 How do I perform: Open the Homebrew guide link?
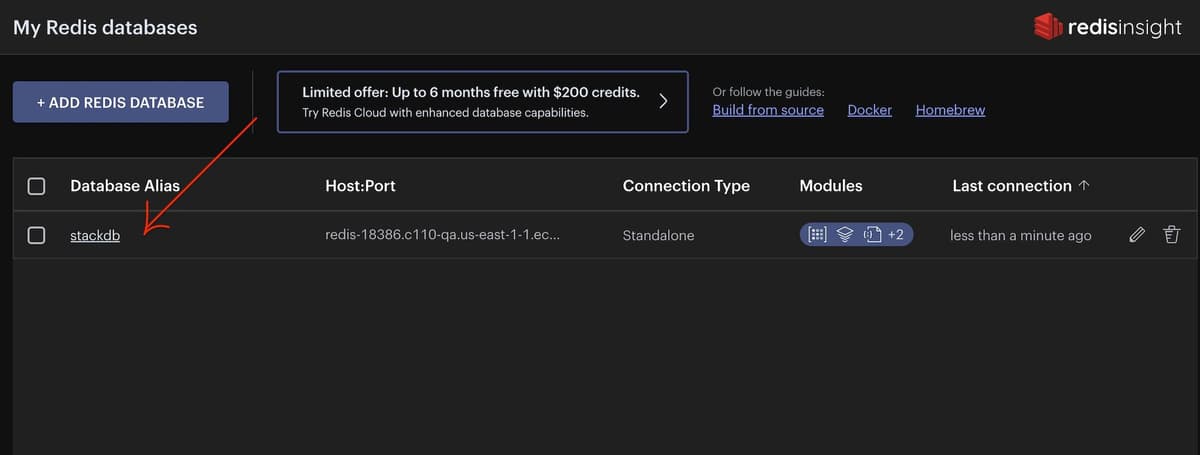[950, 110]
